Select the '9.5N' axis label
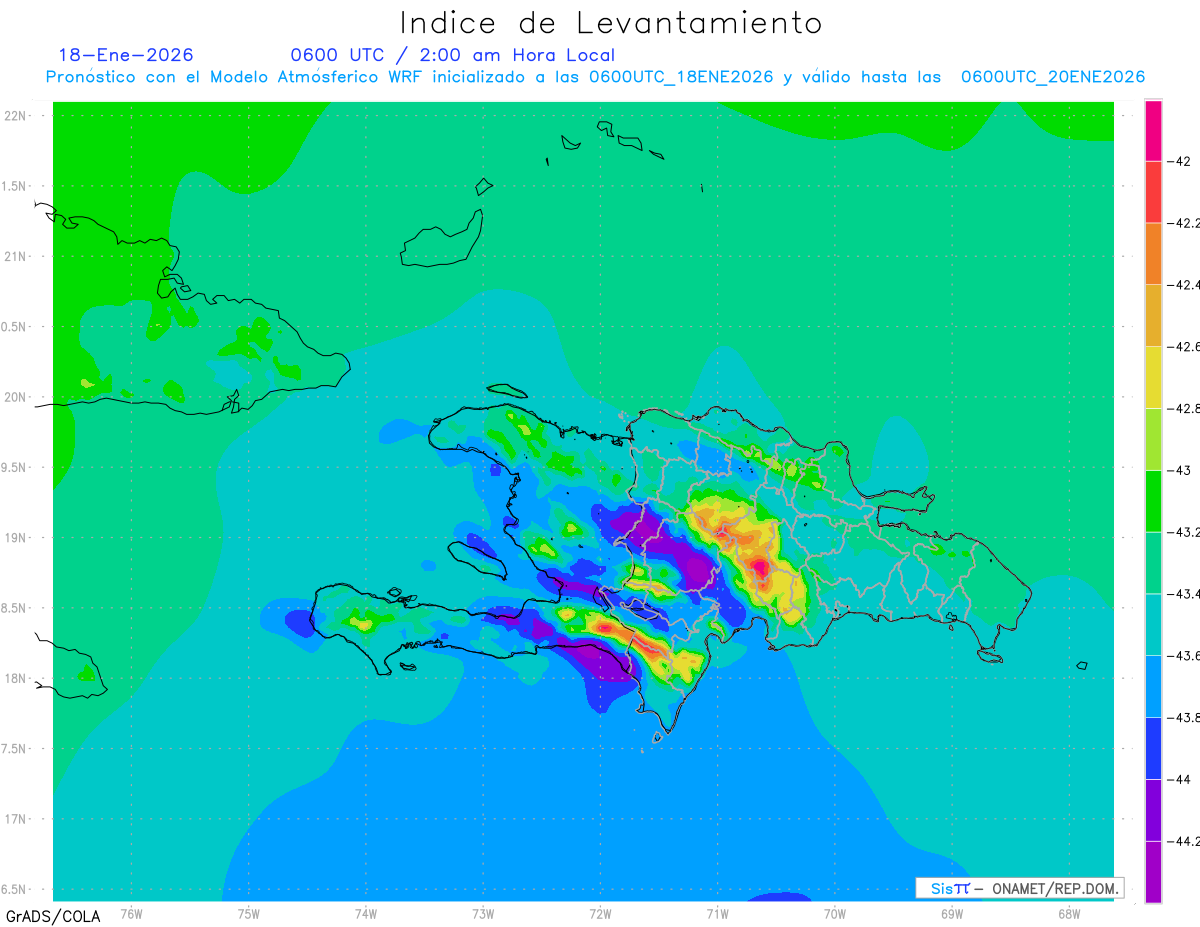The width and height of the screenshot is (1200, 927). 14,467
